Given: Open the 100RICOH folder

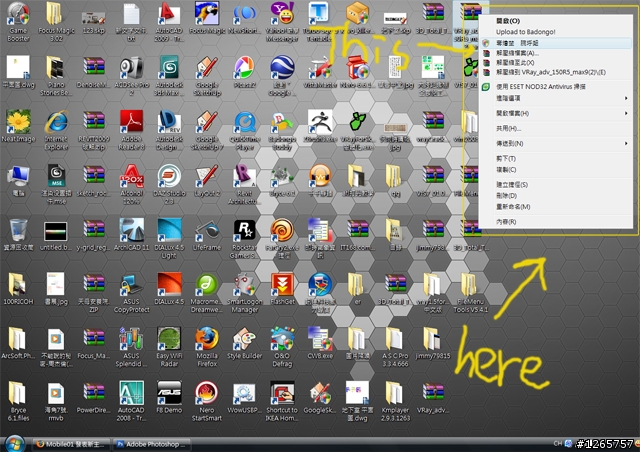Looking at the screenshot, I should (x=18, y=289).
